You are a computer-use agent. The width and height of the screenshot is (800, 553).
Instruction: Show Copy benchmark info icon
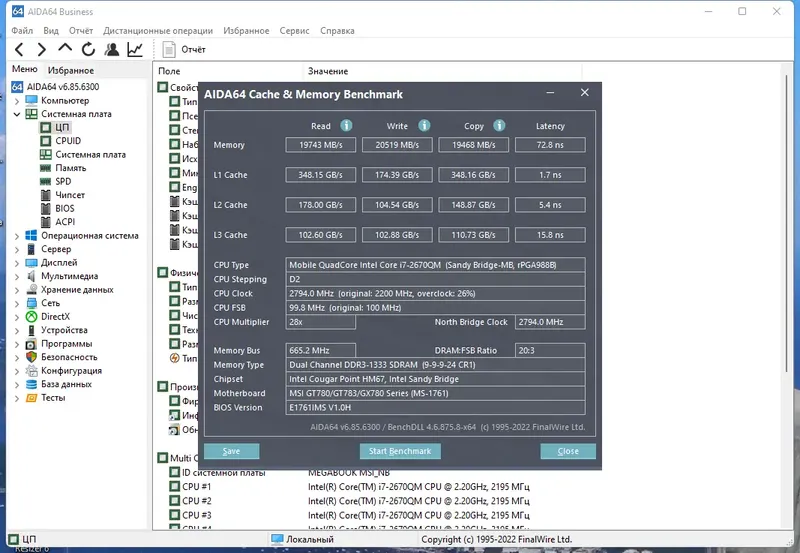pos(499,125)
